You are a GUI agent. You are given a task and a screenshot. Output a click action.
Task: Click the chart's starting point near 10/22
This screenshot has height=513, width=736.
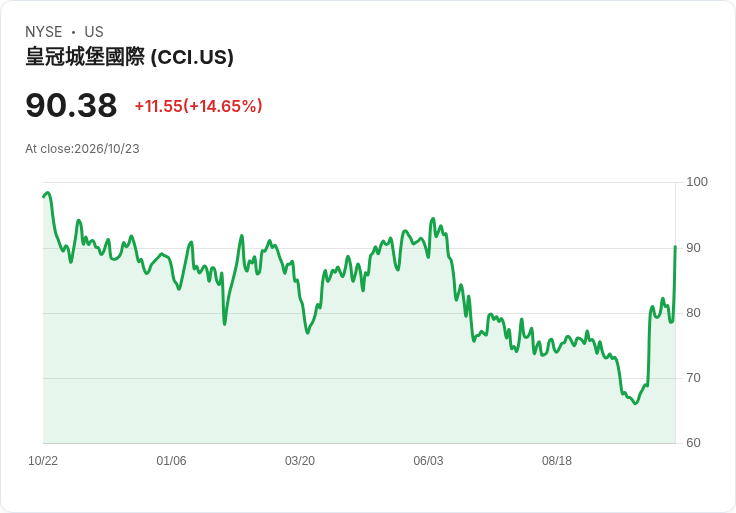pyautogui.click(x=44, y=196)
